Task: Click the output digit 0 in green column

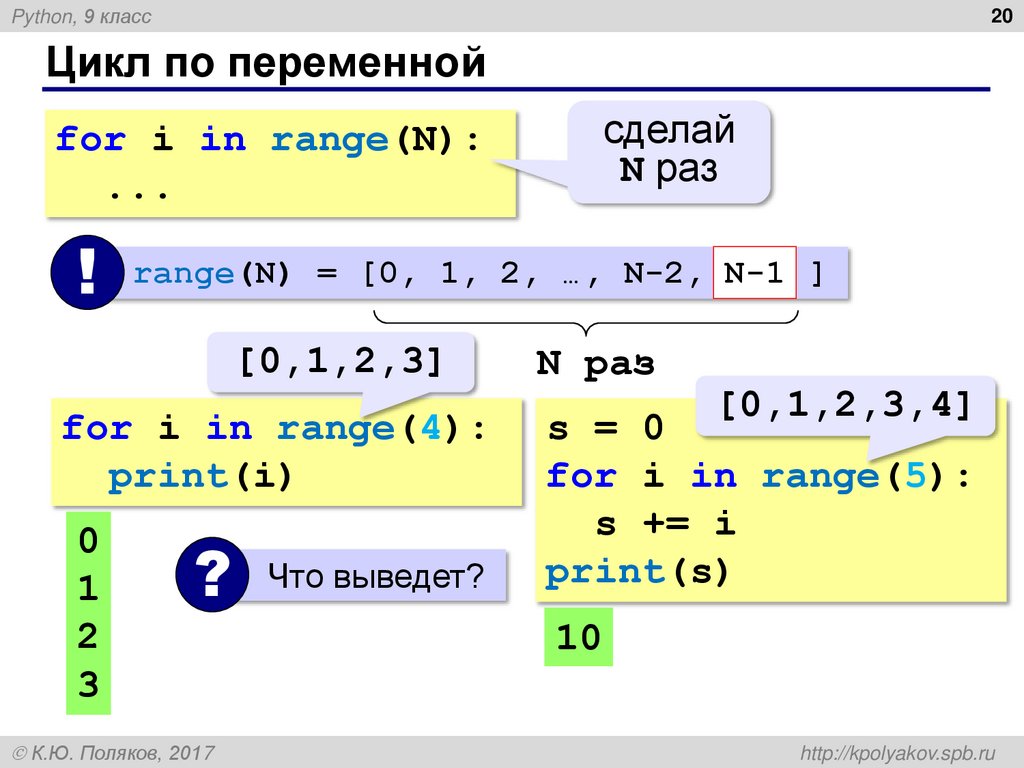Action: pos(88,541)
